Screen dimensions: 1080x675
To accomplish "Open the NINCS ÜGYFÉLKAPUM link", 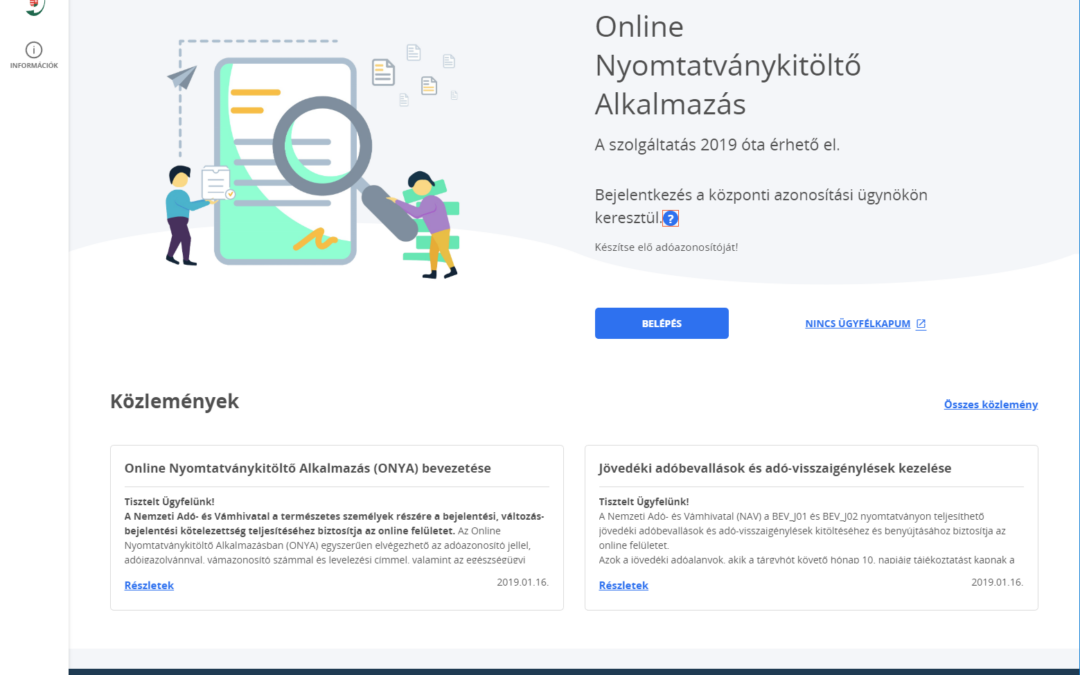I will pyautogui.click(x=865, y=324).
